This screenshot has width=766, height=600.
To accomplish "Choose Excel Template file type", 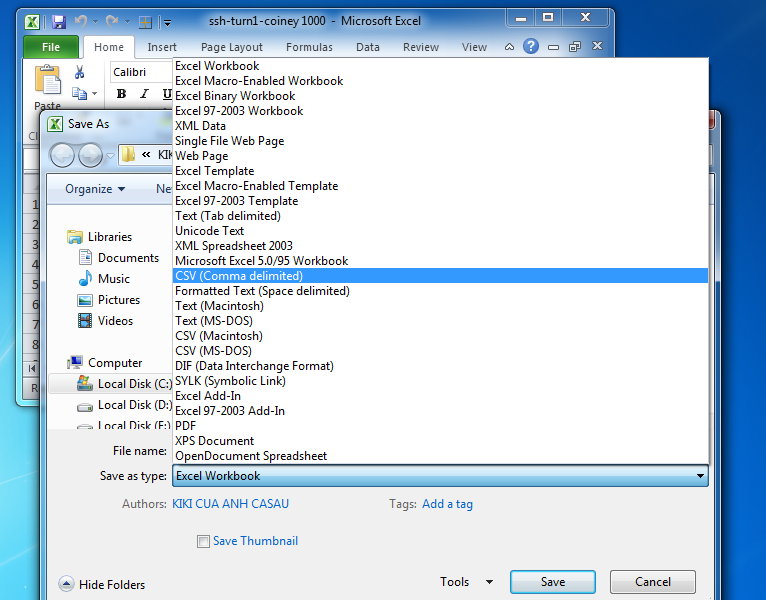I will click(441, 171).
